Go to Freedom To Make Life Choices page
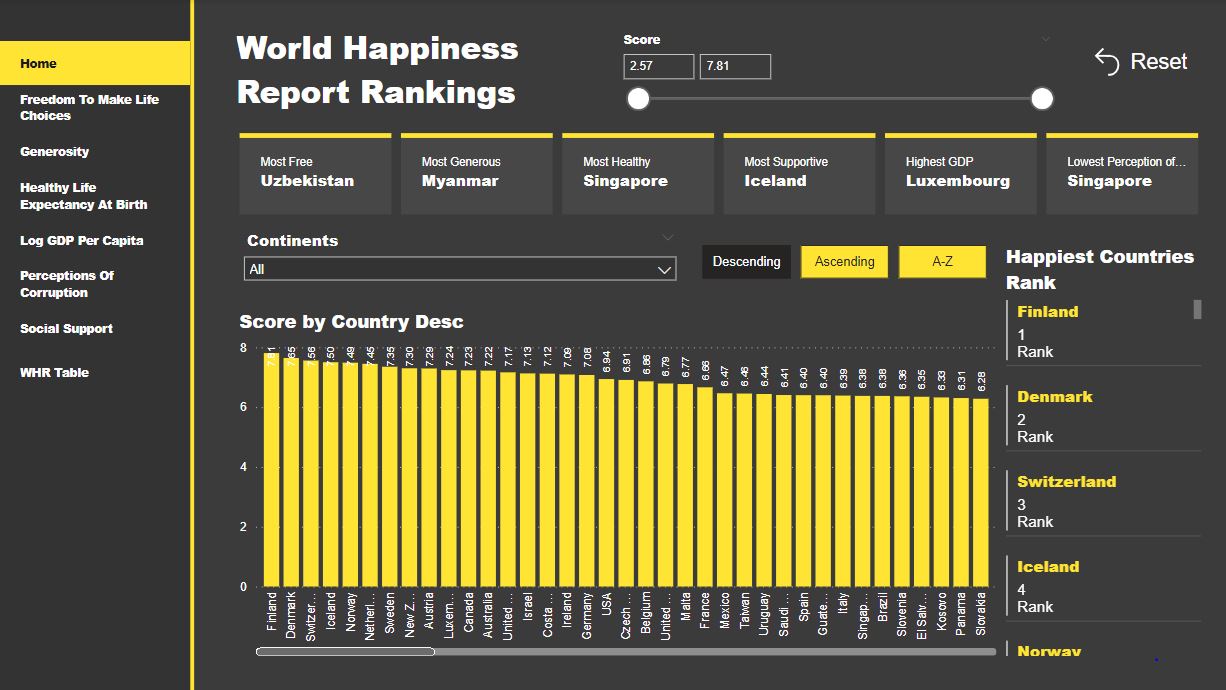 coord(95,107)
